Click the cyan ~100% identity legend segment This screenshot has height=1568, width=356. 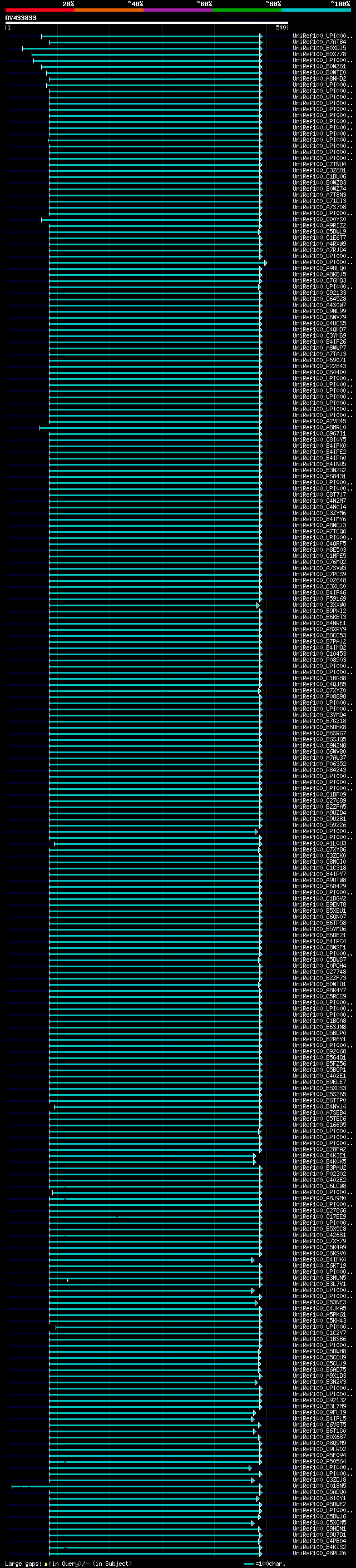coord(316,10)
